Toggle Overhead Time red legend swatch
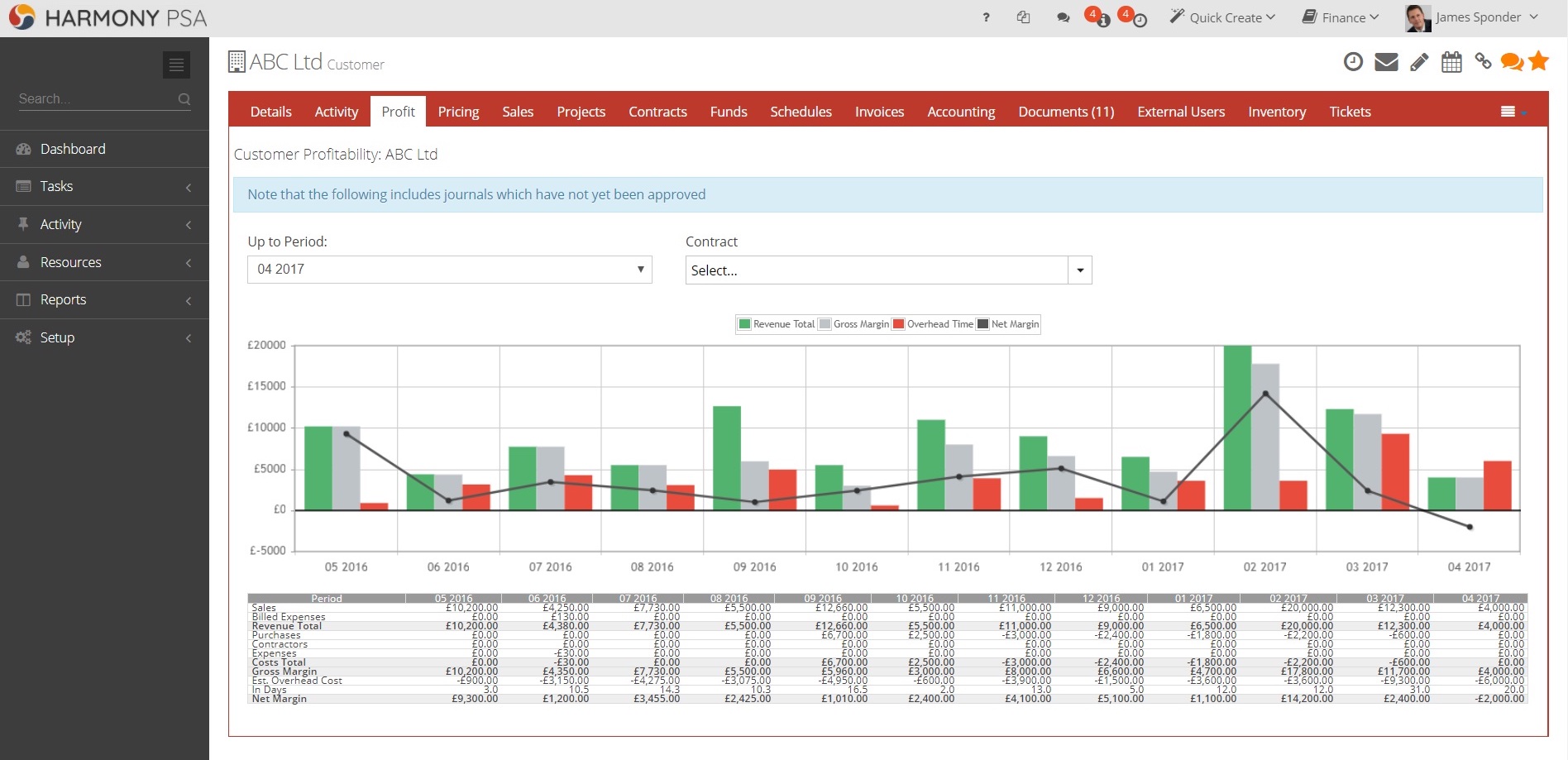 point(898,324)
